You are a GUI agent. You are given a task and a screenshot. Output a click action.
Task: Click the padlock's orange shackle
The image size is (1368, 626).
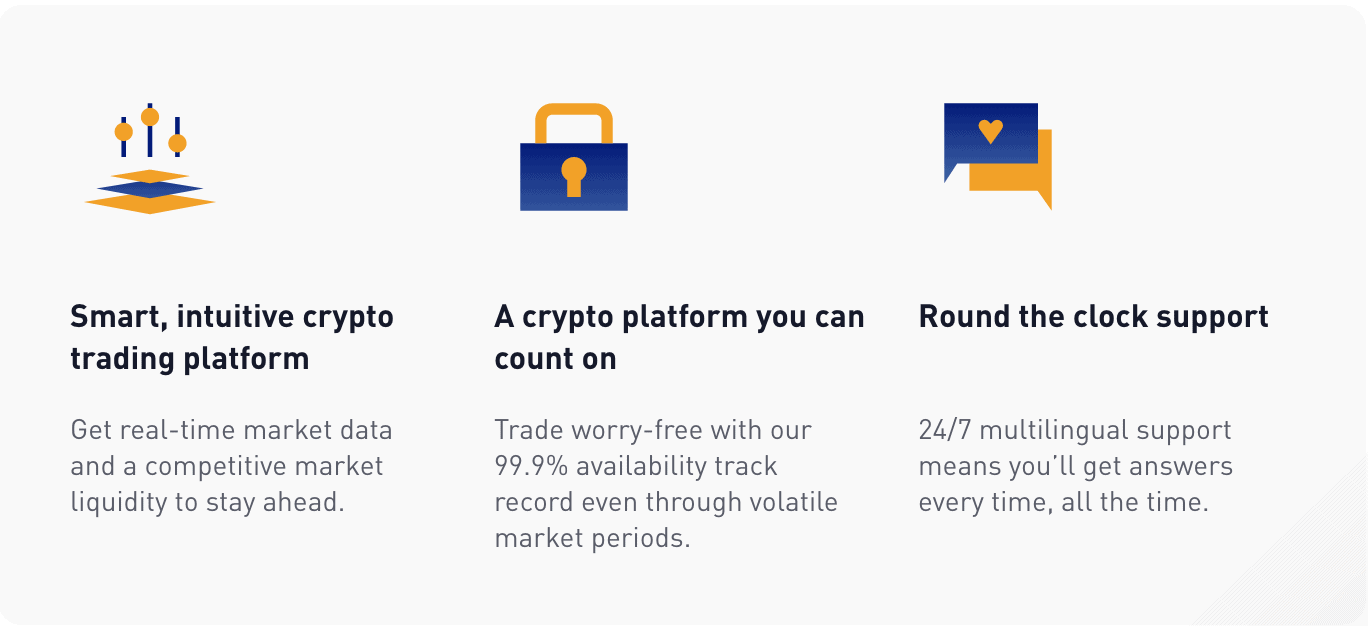(574, 123)
